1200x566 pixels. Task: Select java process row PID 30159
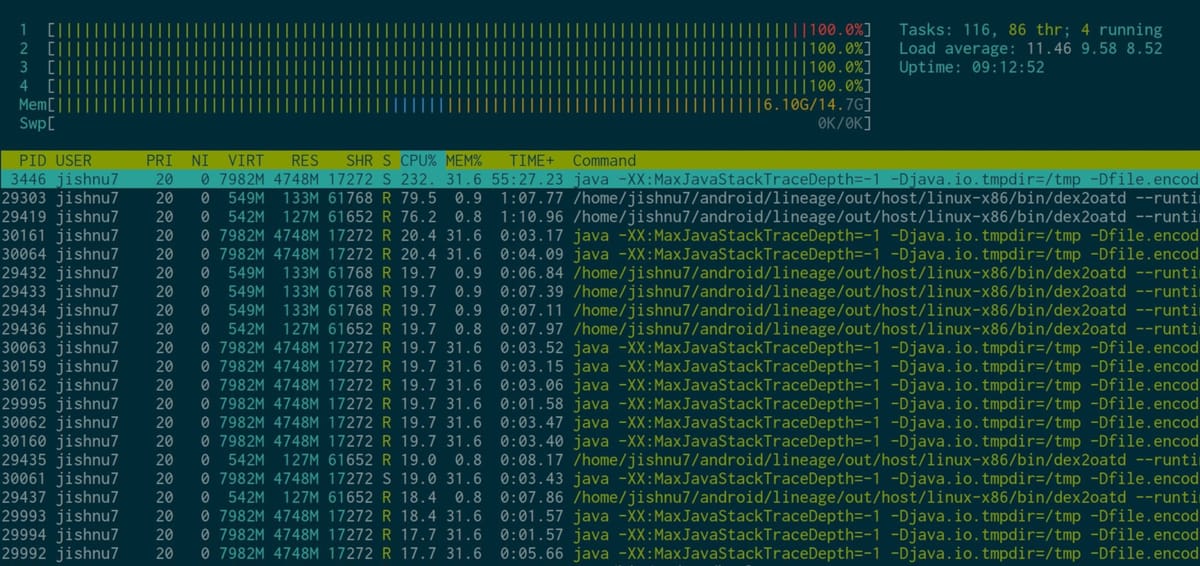pos(600,366)
